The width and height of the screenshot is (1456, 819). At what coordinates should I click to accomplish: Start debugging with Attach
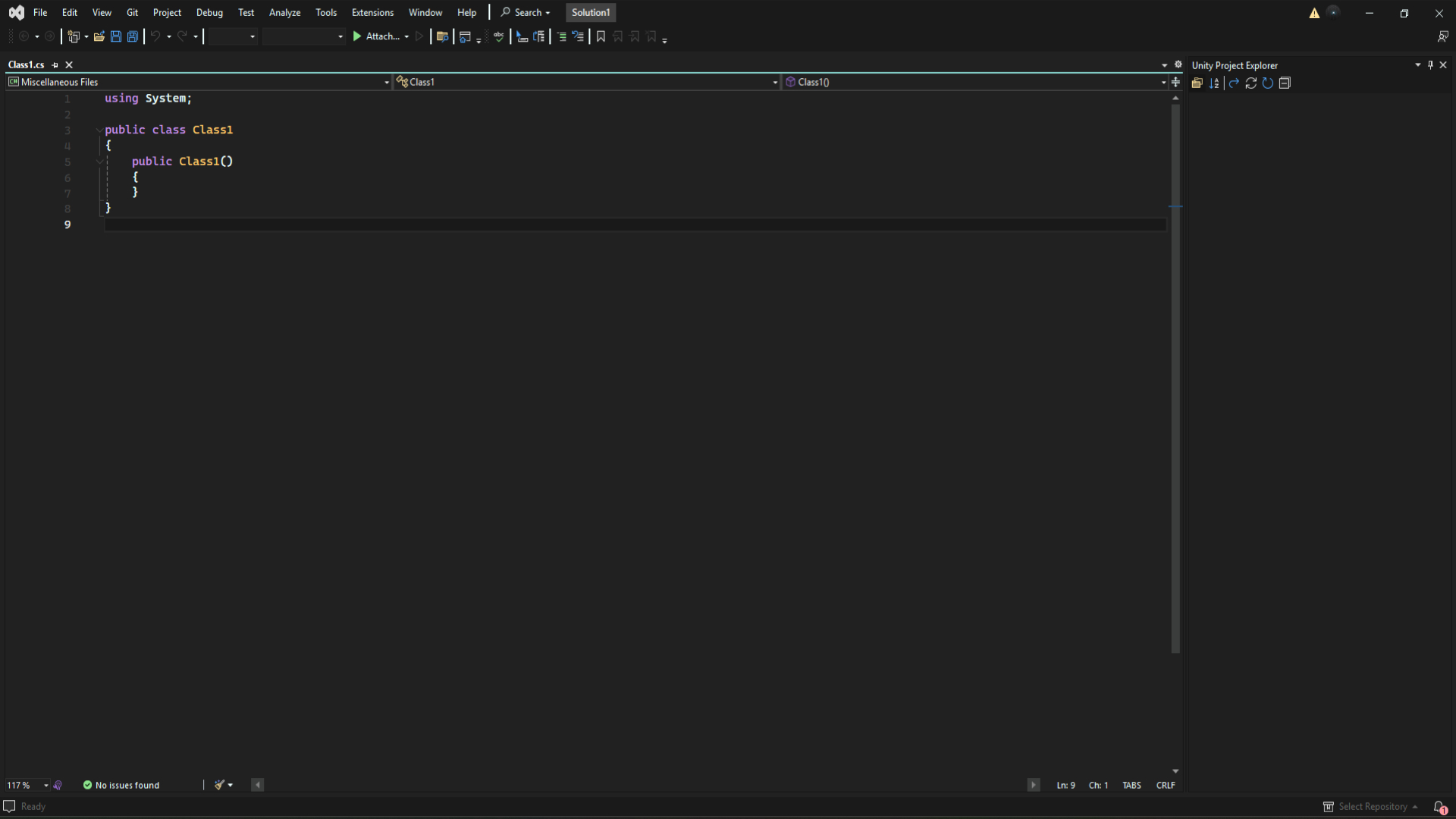pos(381,36)
